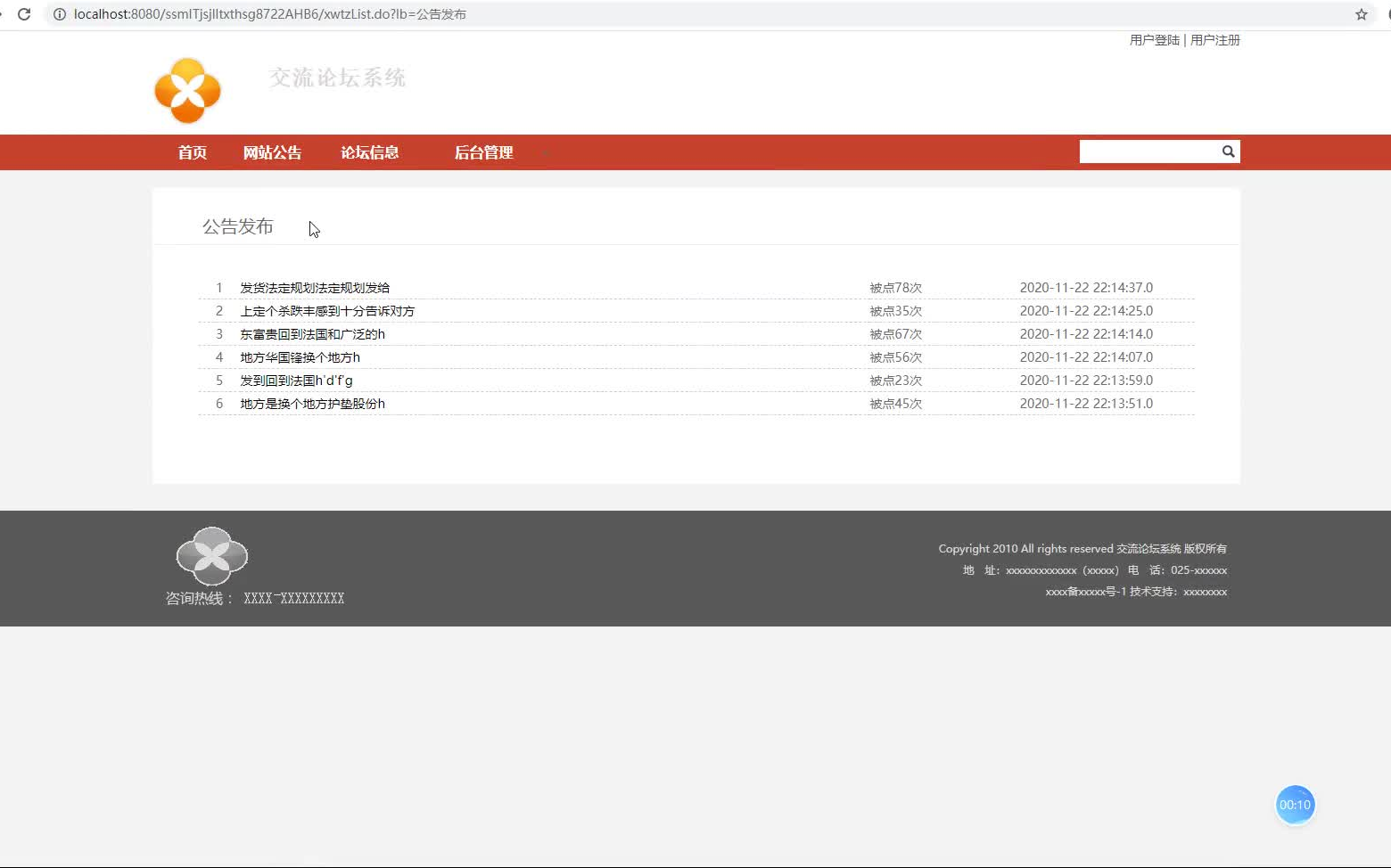This screenshot has width=1391, height=868.
Task: View site information icon in address bar
Action: pos(60,14)
